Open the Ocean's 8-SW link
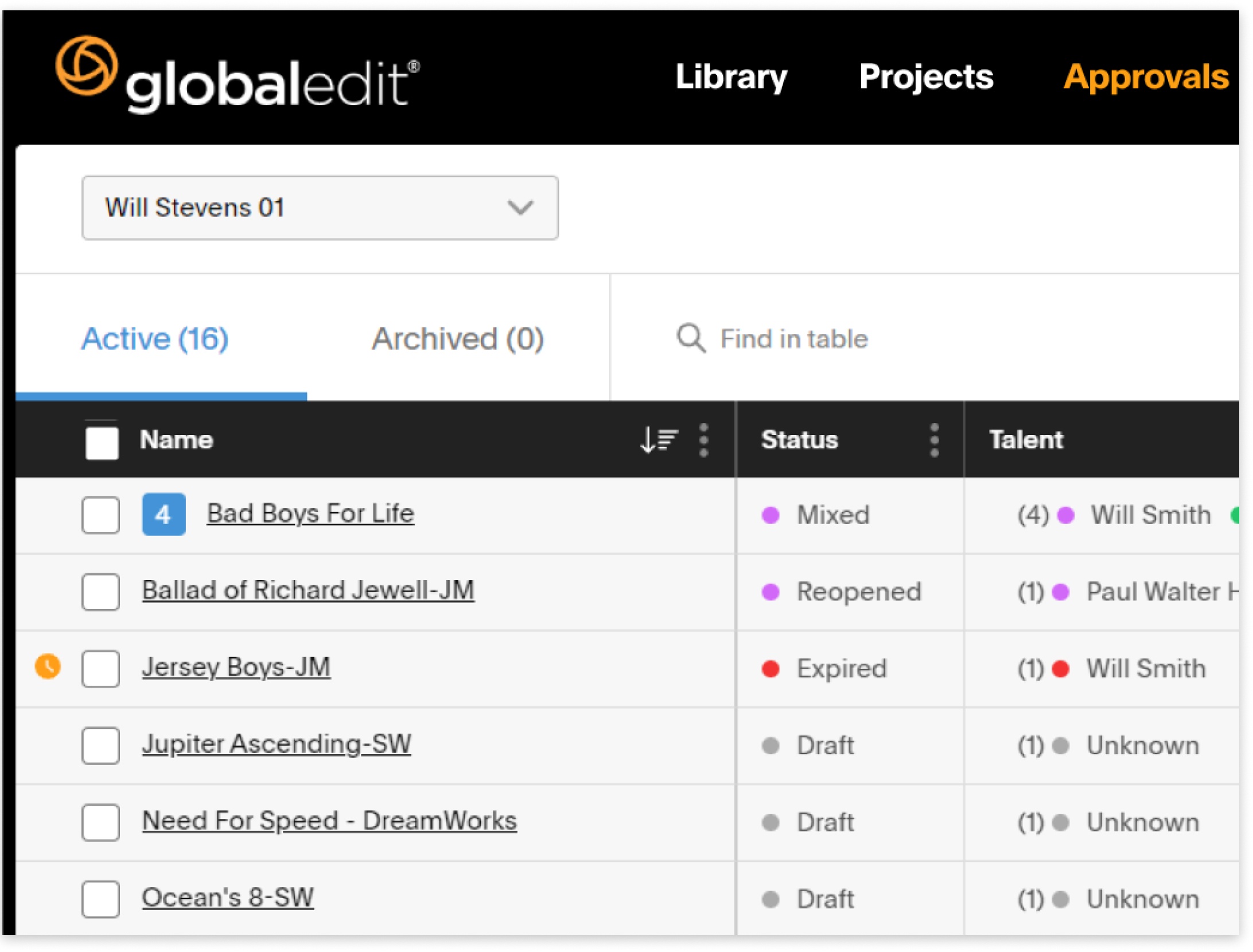1253x952 pixels. (228, 897)
